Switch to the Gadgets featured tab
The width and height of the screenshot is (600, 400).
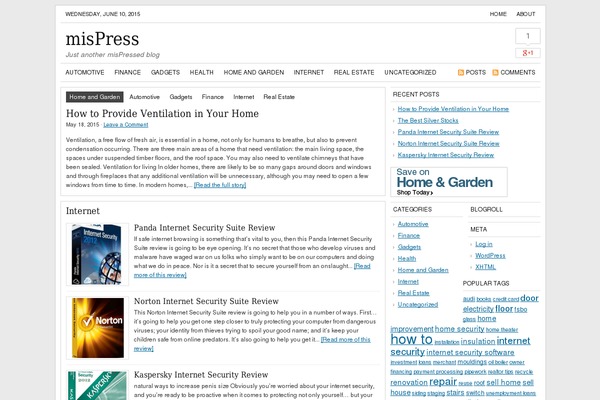coord(181,97)
